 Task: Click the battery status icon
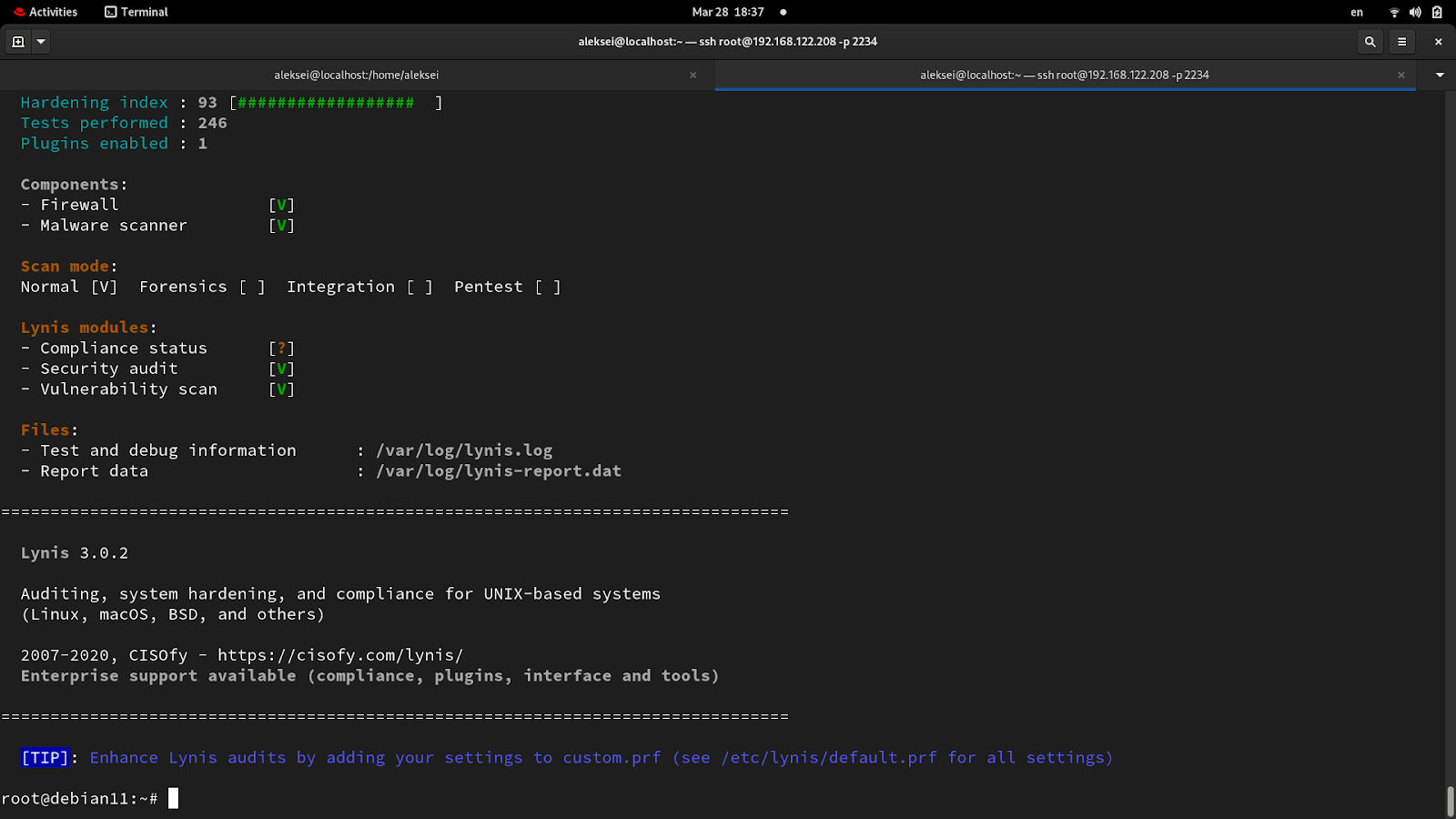coord(1437,12)
